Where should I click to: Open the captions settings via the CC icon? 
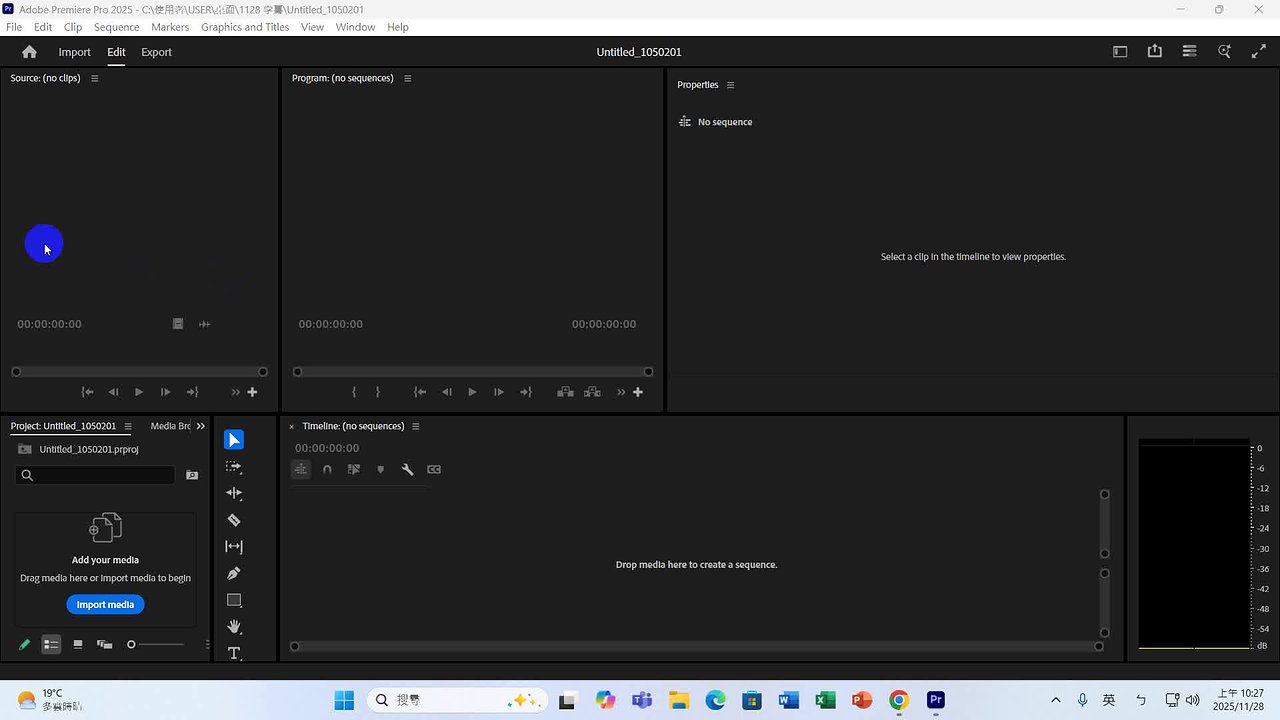coord(433,469)
